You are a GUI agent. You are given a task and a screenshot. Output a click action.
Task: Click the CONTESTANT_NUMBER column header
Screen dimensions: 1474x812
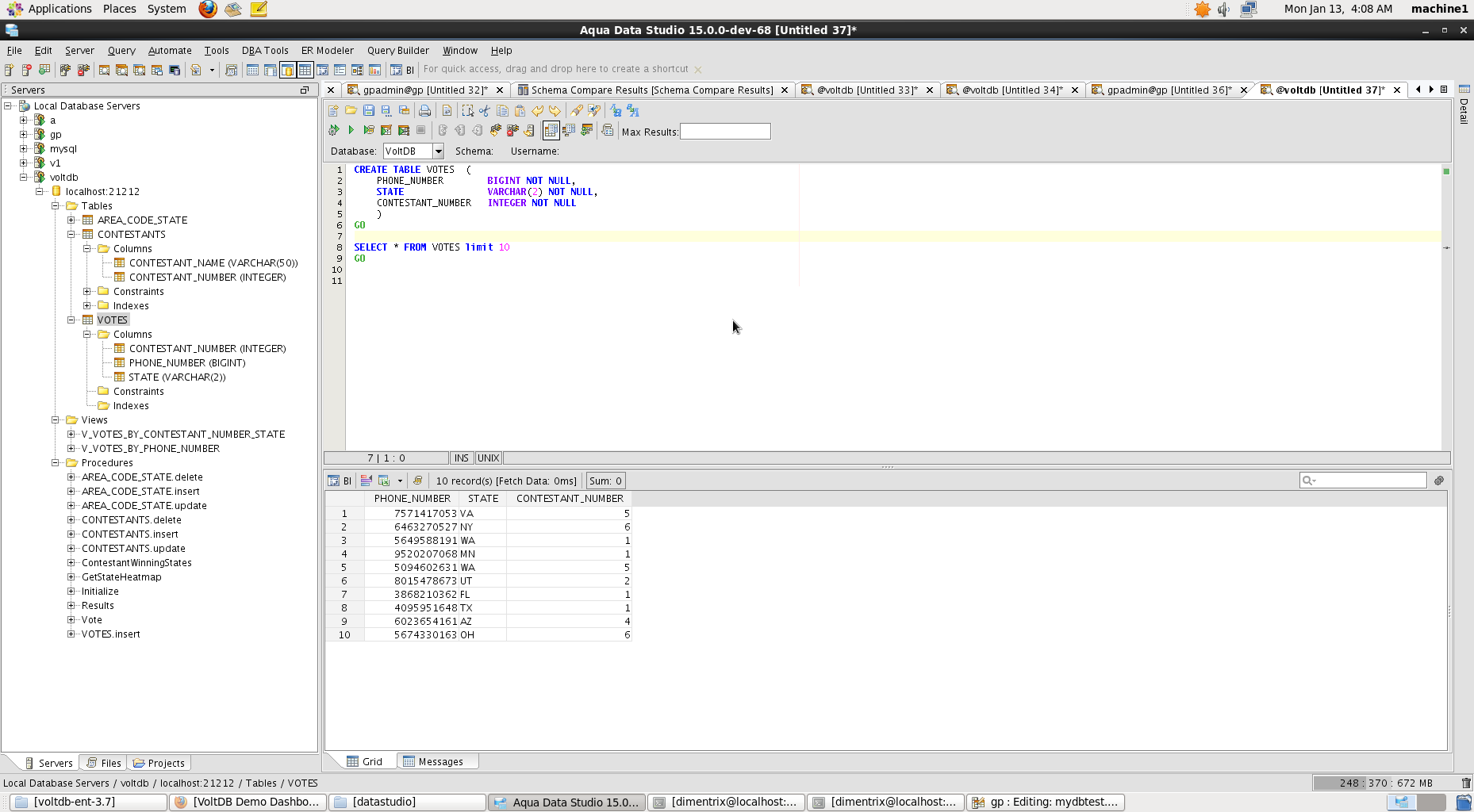570,499
